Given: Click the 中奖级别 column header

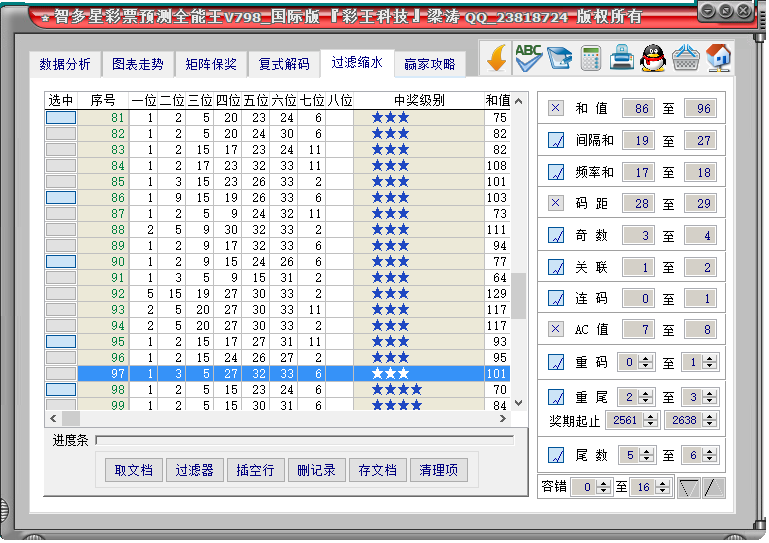Looking at the screenshot, I should (419, 101).
